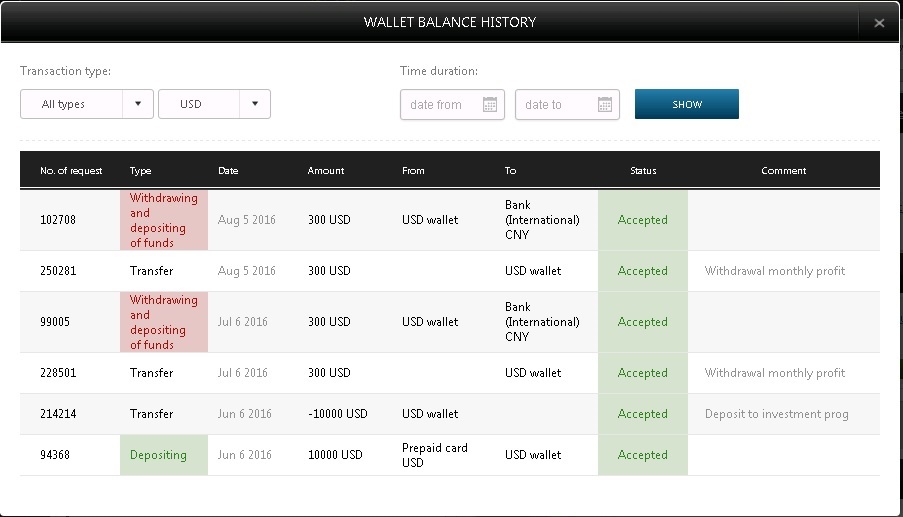Click the SHOW button
This screenshot has height=517, width=903.
coord(686,104)
